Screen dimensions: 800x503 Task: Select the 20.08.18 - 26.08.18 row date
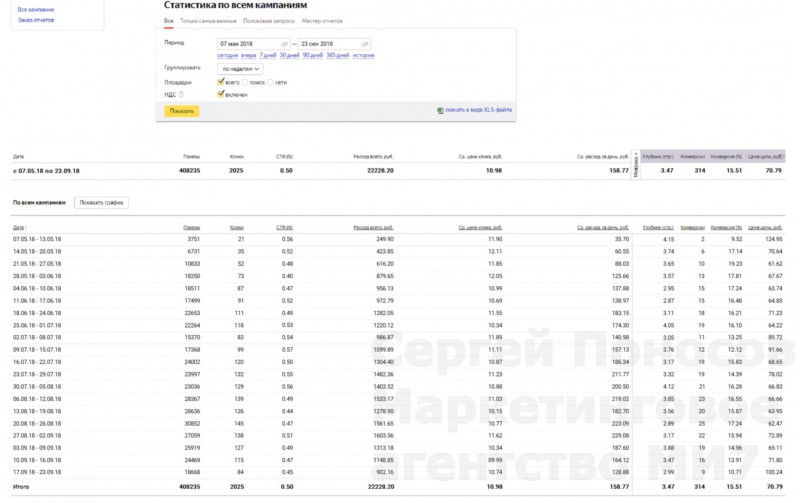(37, 423)
